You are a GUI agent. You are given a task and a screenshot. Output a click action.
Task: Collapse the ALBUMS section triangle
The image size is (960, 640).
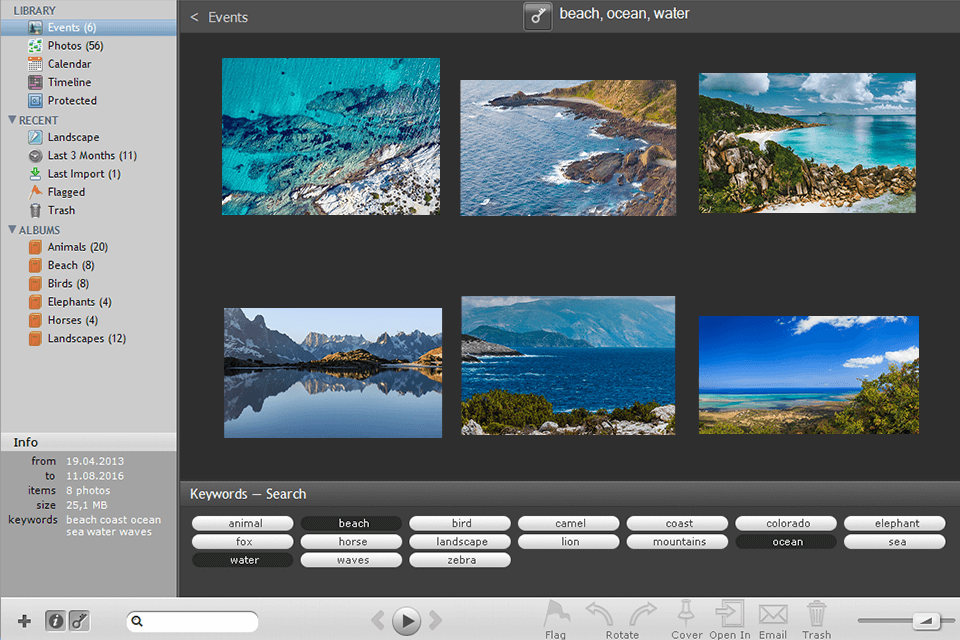click(x=12, y=230)
